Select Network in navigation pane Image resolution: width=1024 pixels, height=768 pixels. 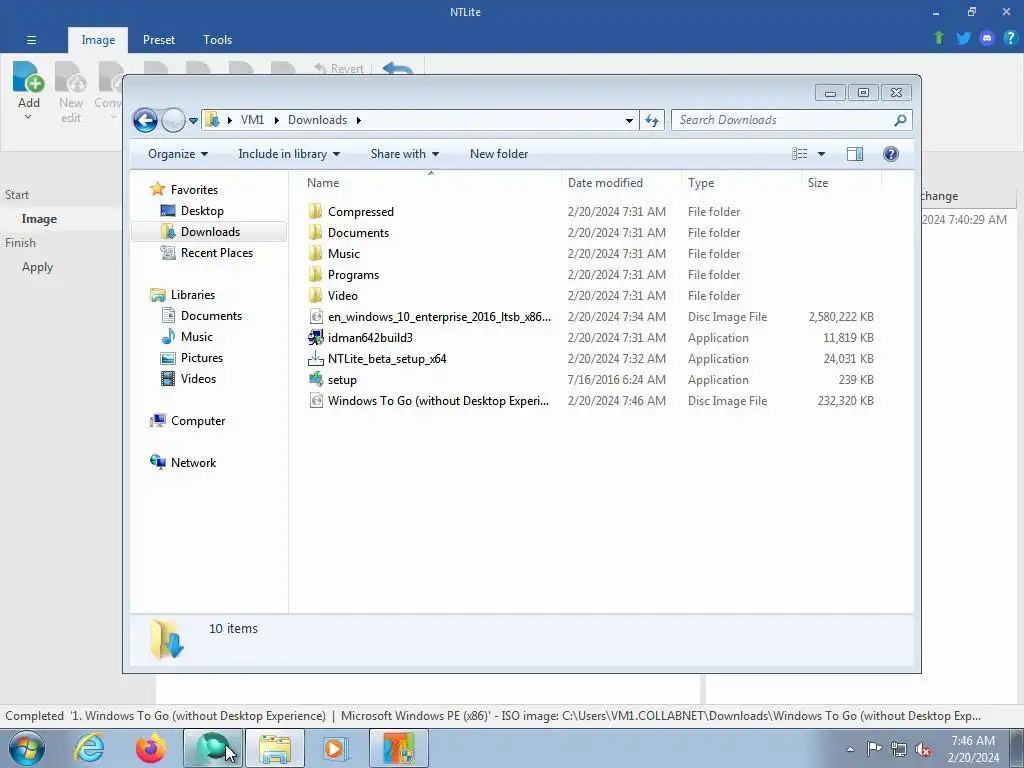193,463
